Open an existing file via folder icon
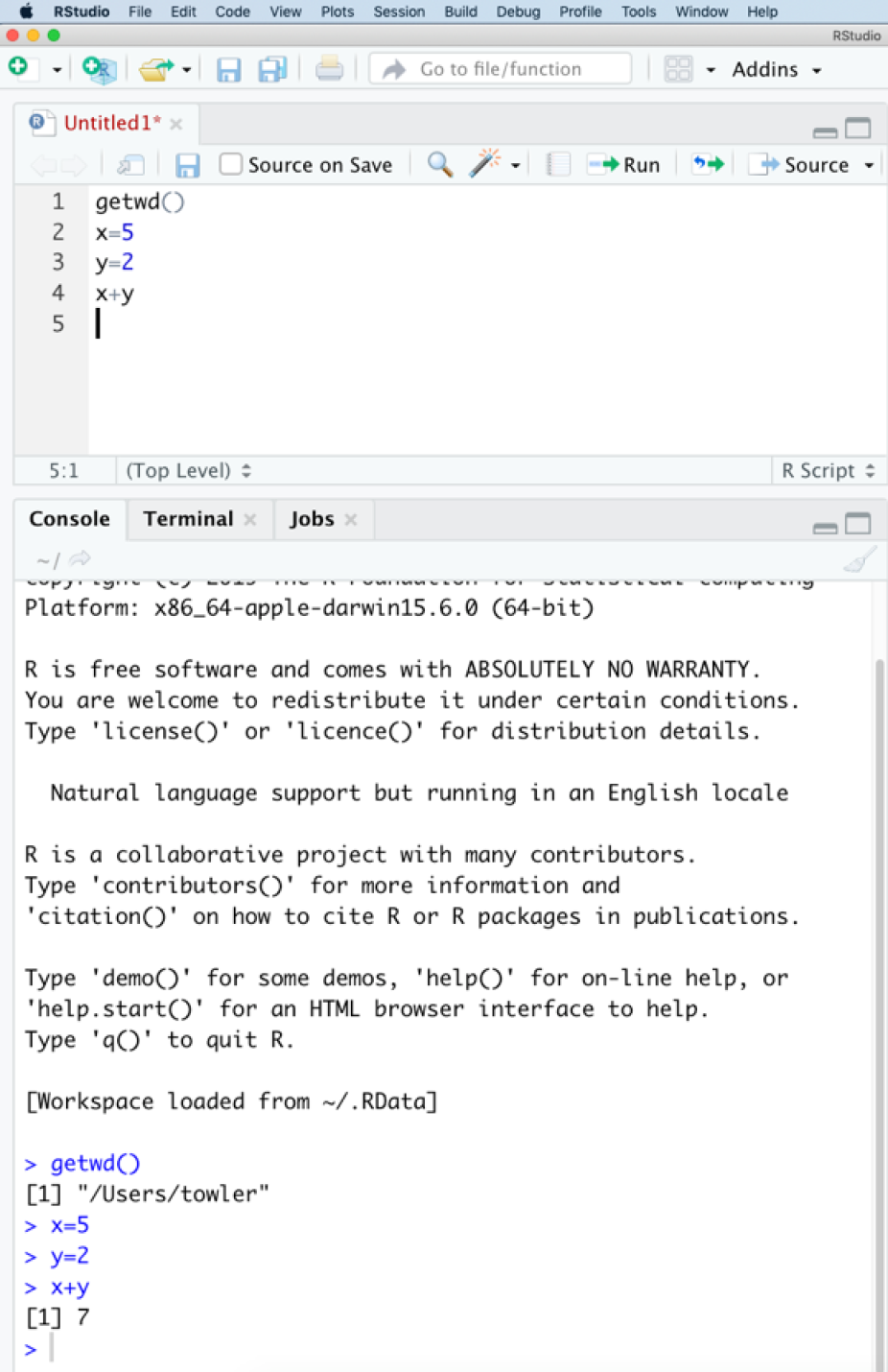This screenshot has height=1372, width=888. 155,69
